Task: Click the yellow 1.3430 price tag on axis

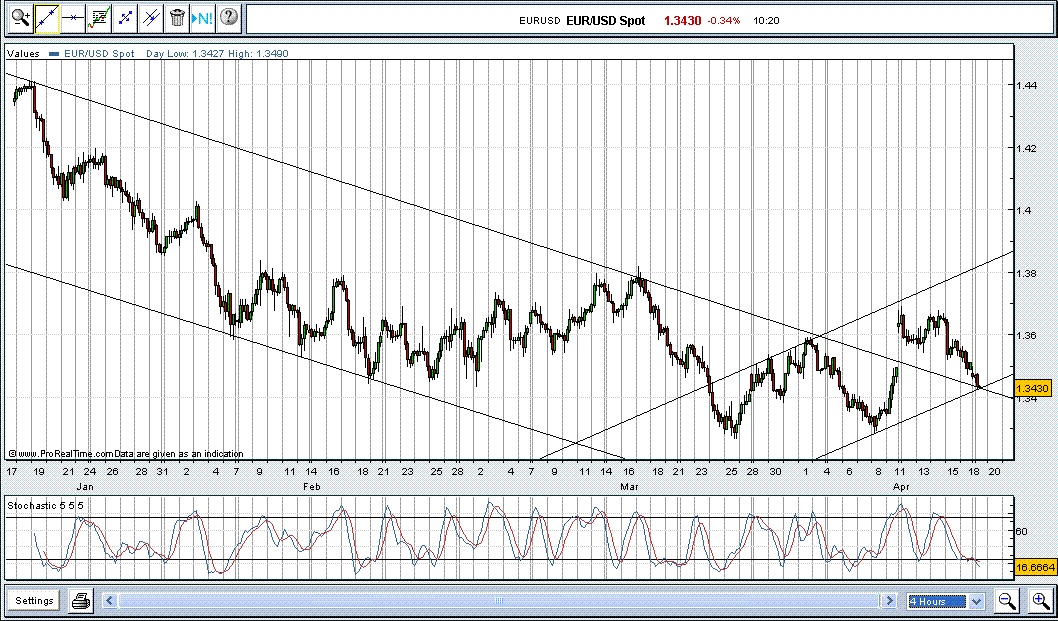Action: click(x=1032, y=388)
